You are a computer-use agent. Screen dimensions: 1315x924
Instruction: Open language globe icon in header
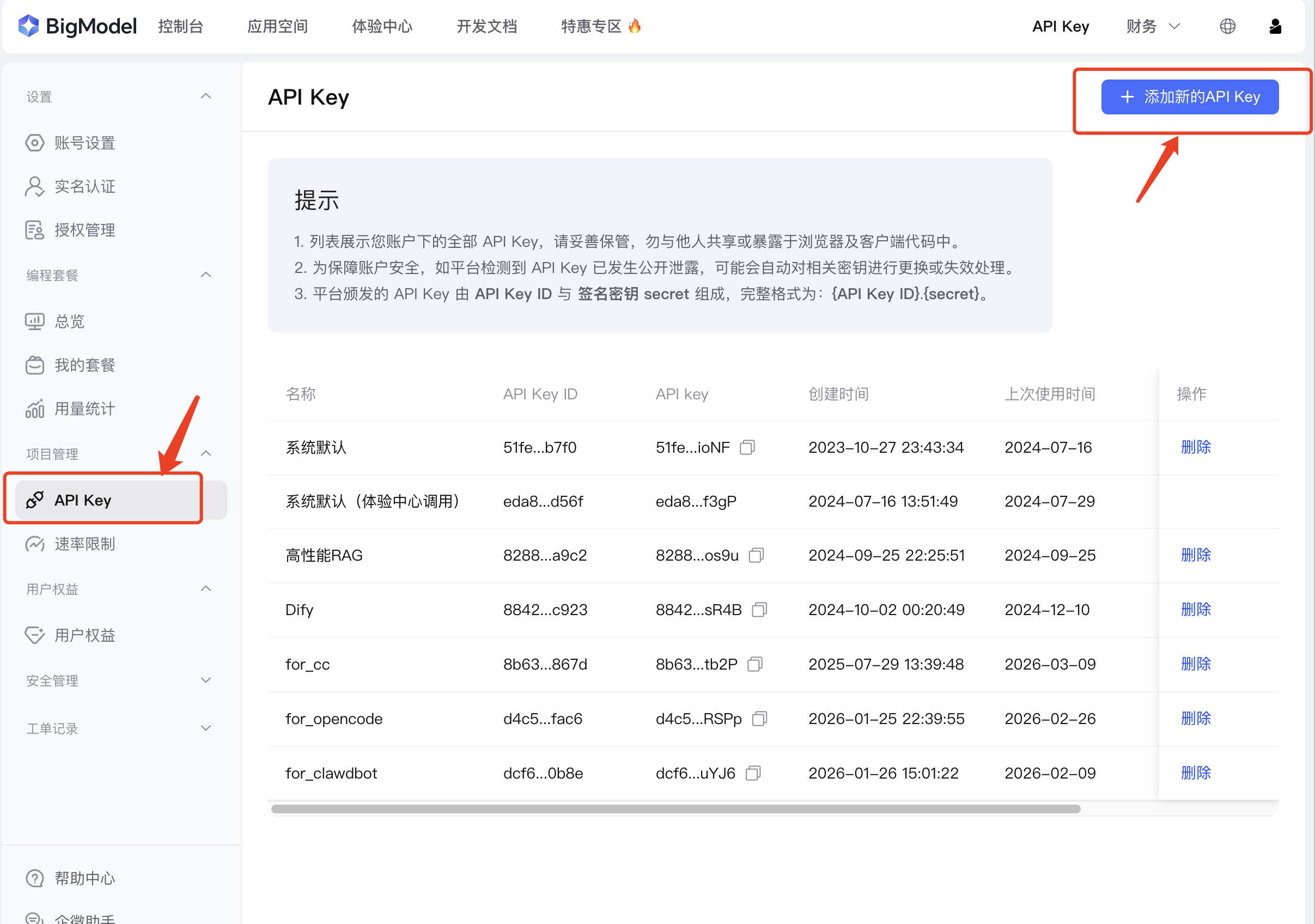pos(1227,26)
